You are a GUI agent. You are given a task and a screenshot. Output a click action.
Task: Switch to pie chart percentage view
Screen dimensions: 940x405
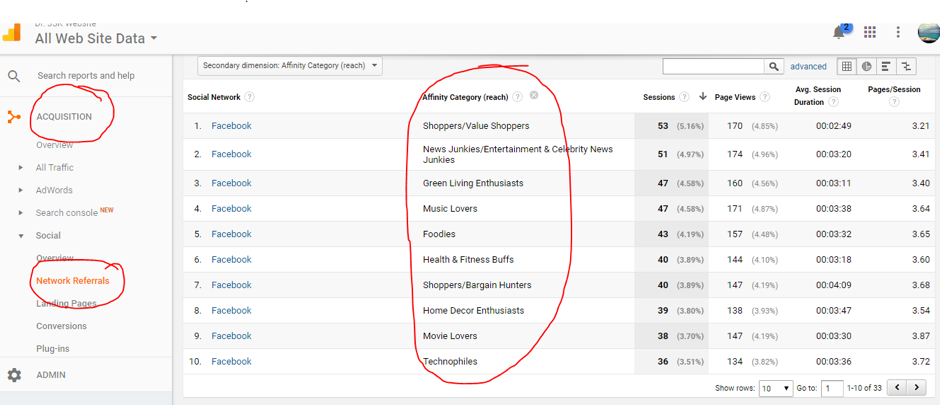pyautogui.click(x=866, y=67)
